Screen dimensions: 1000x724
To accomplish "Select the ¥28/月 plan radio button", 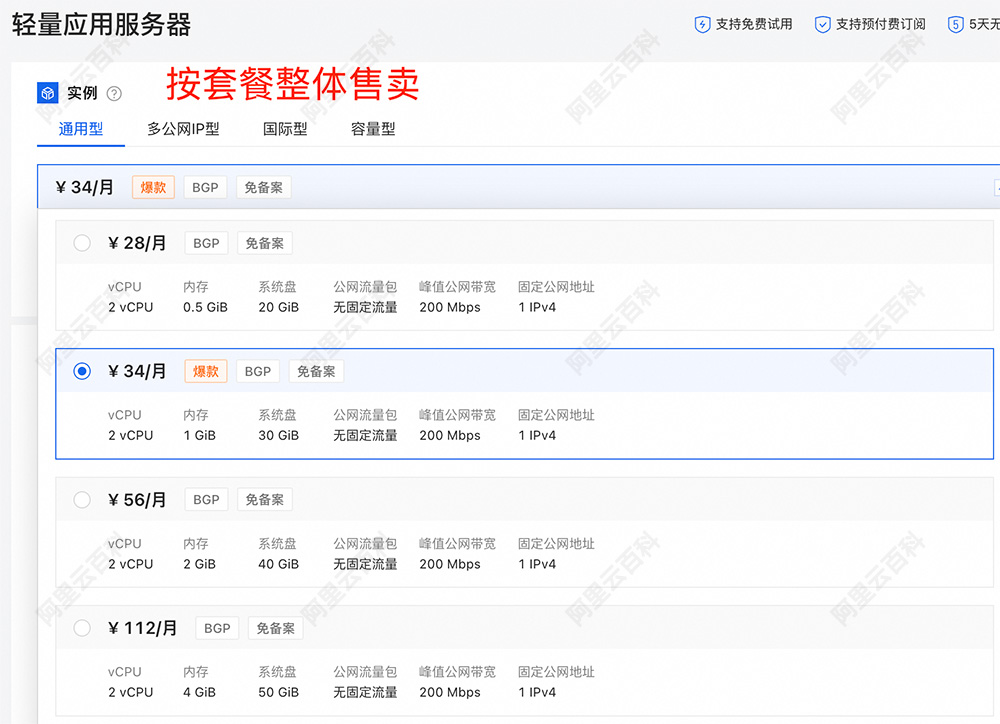I will click(82, 243).
